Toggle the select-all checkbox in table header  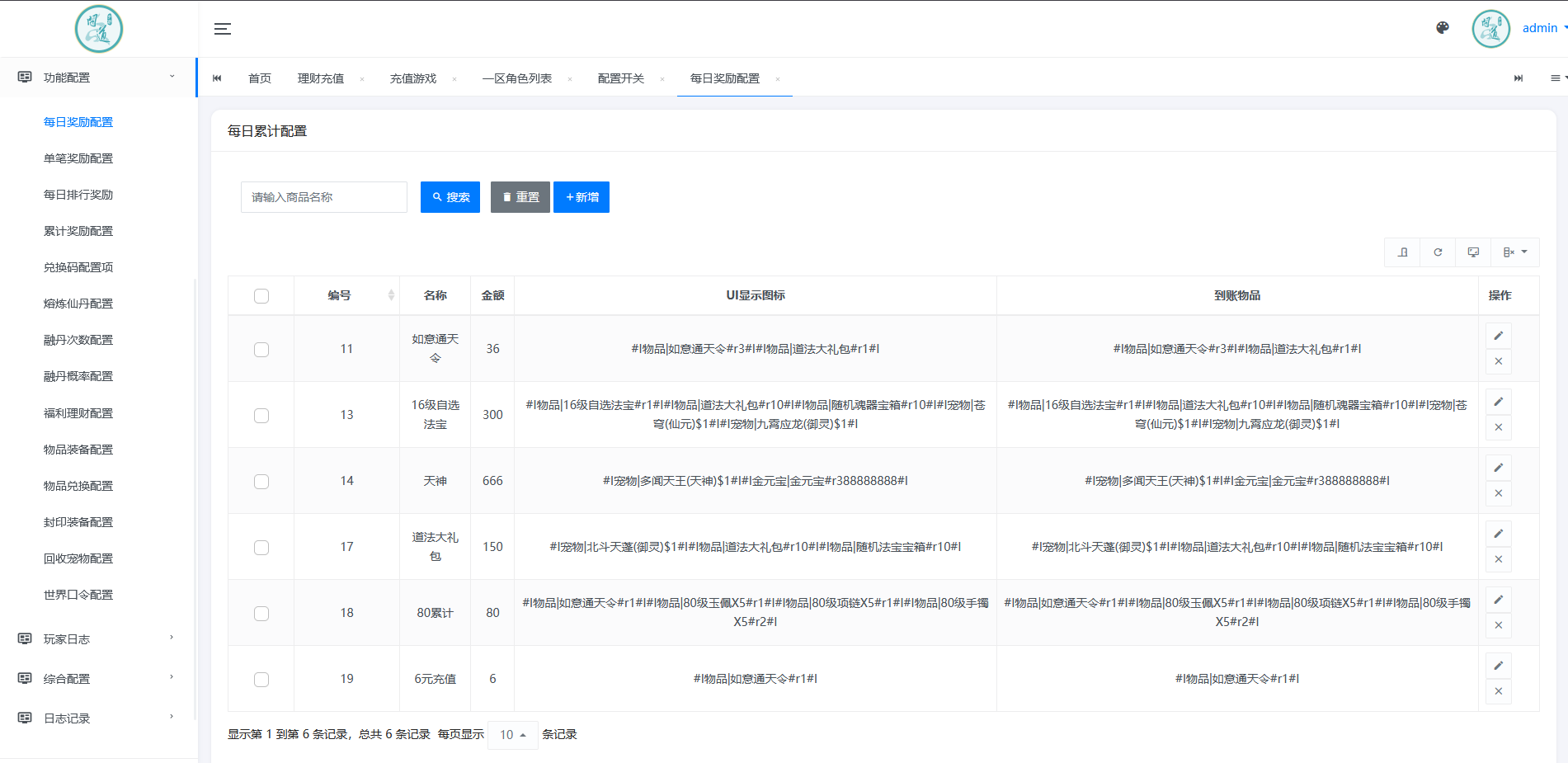click(261, 294)
